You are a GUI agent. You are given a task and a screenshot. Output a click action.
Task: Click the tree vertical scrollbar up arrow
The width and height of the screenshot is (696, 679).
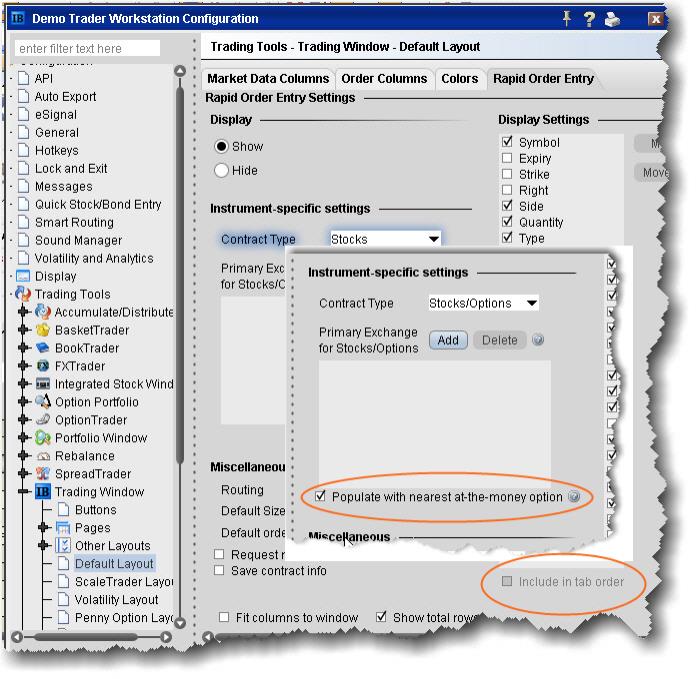(180, 71)
